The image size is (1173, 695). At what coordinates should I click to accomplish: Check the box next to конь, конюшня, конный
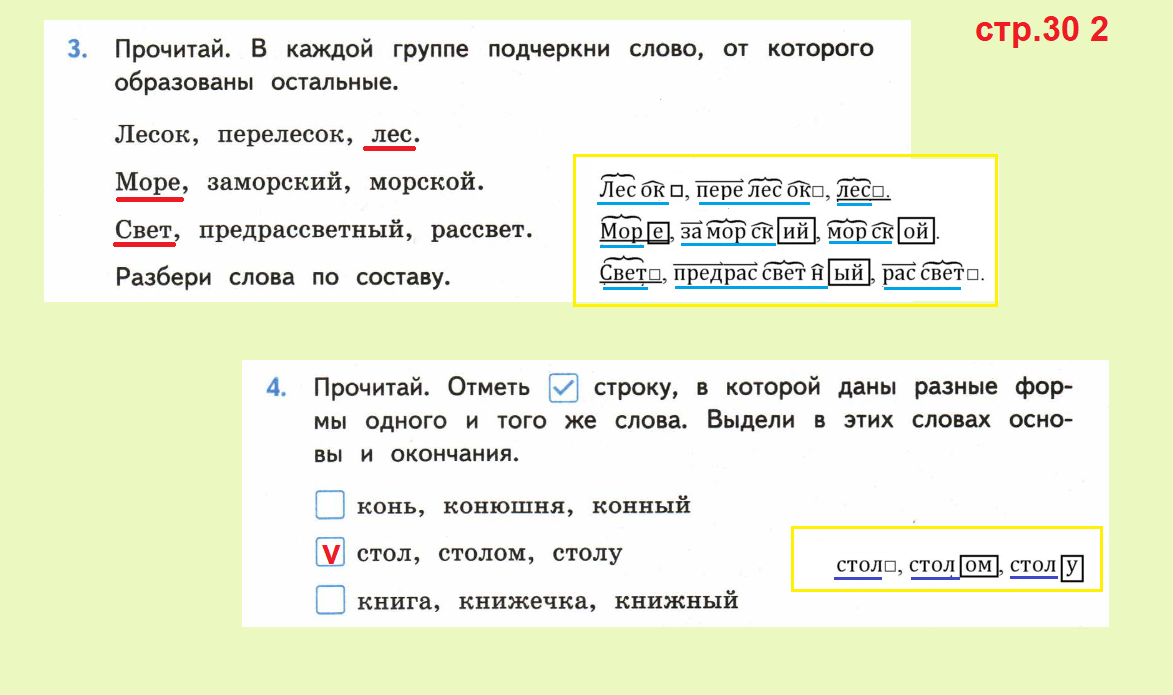(330, 505)
